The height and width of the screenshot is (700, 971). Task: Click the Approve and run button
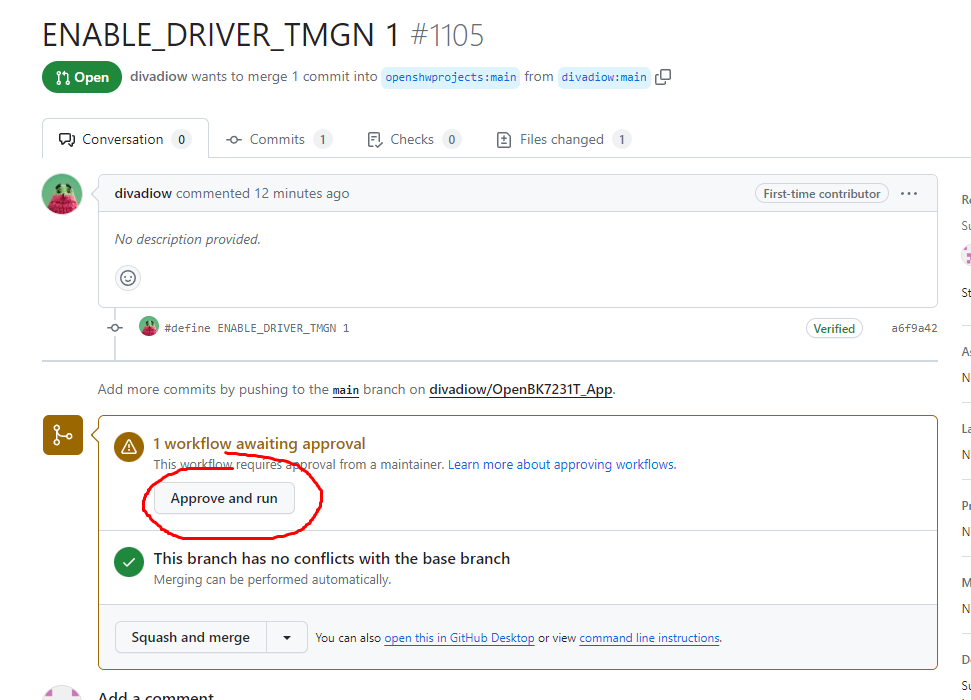pyautogui.click(x=224, y=499)
